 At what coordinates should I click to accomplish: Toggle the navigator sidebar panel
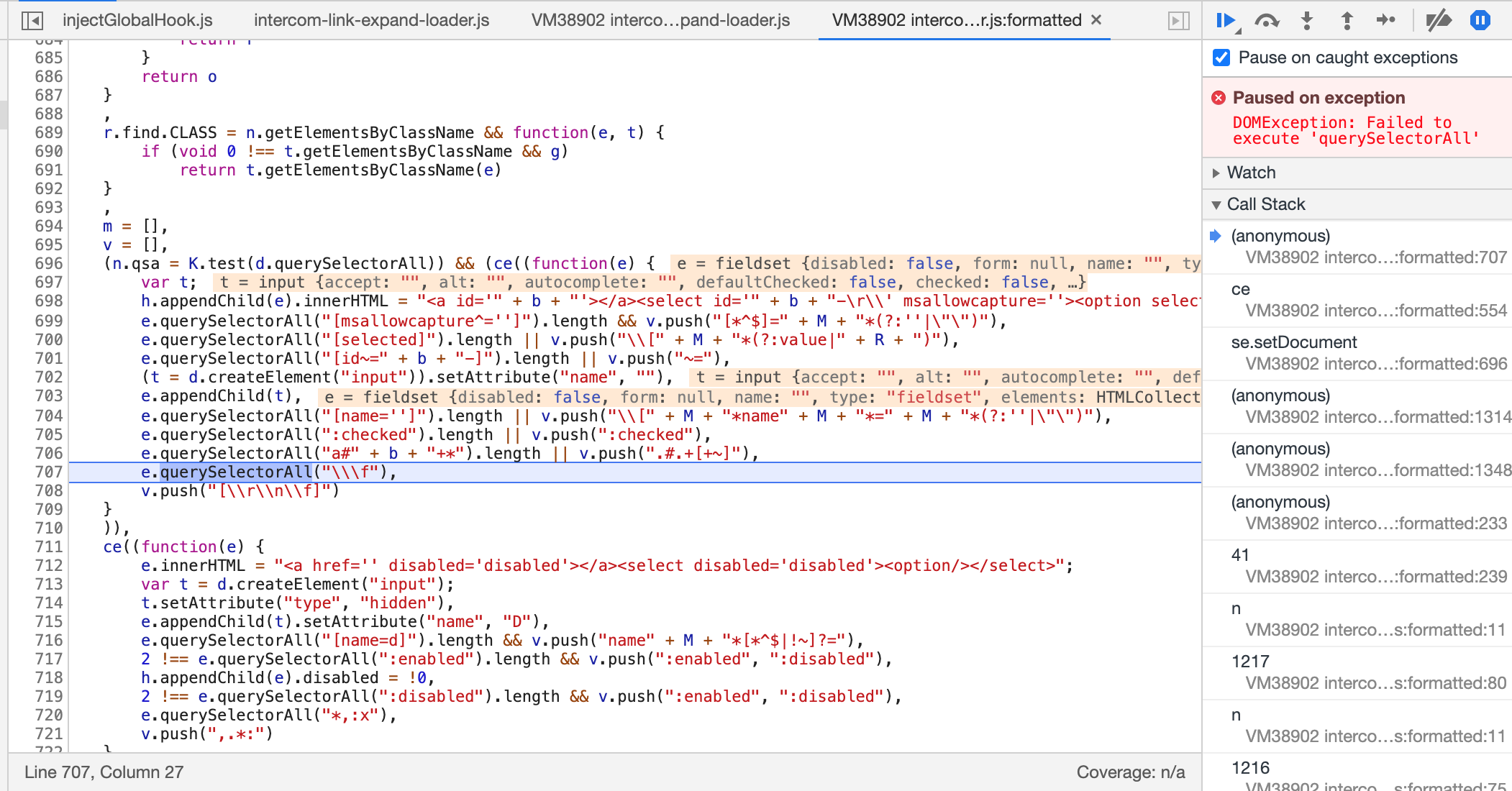click(x=32, y=21)
